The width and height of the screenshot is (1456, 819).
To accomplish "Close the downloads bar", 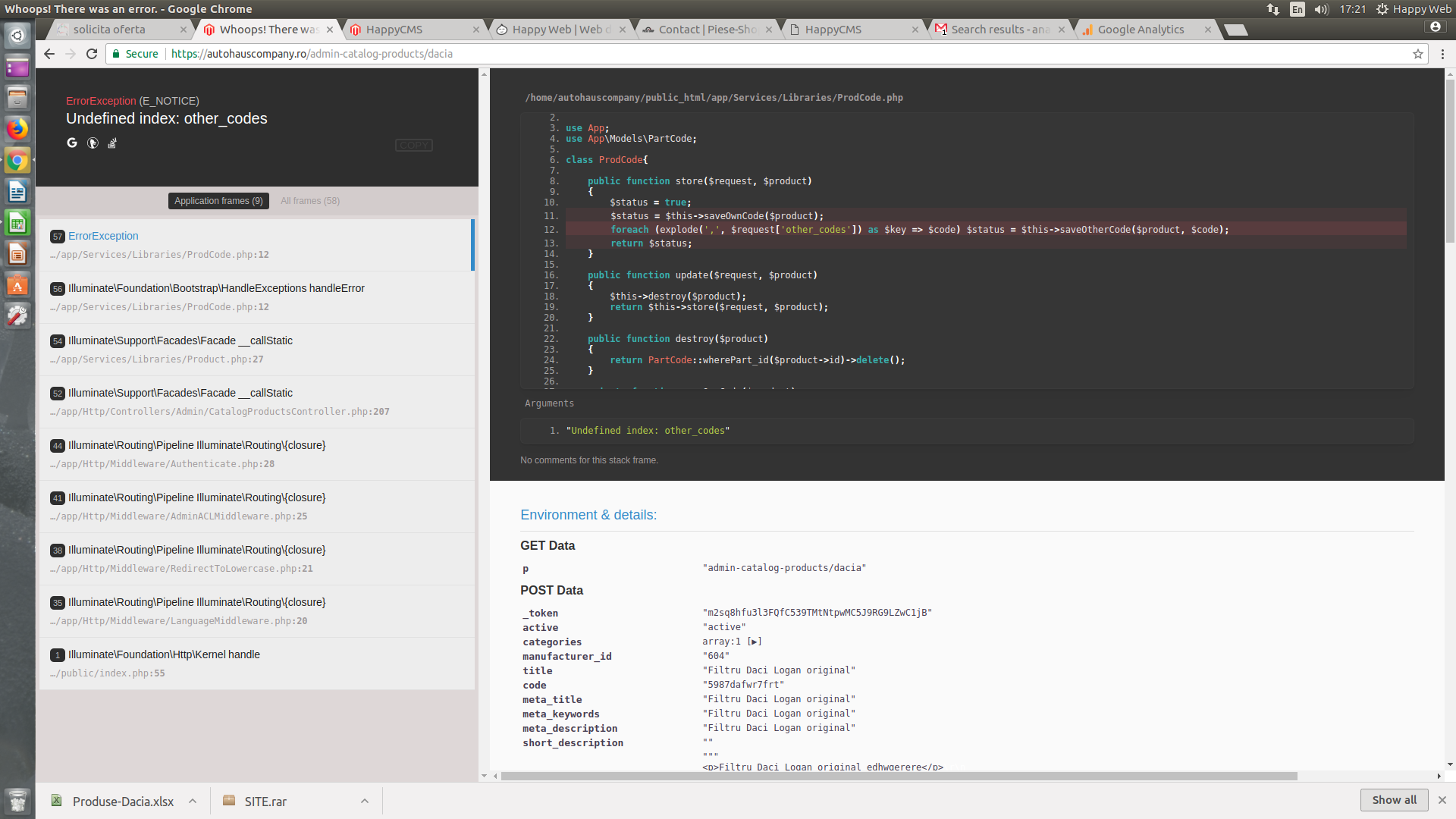I will click(1442, 800).
